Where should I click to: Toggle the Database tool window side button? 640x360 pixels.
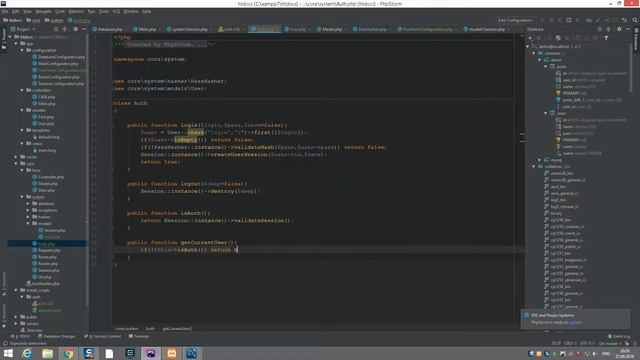point(636,39)
